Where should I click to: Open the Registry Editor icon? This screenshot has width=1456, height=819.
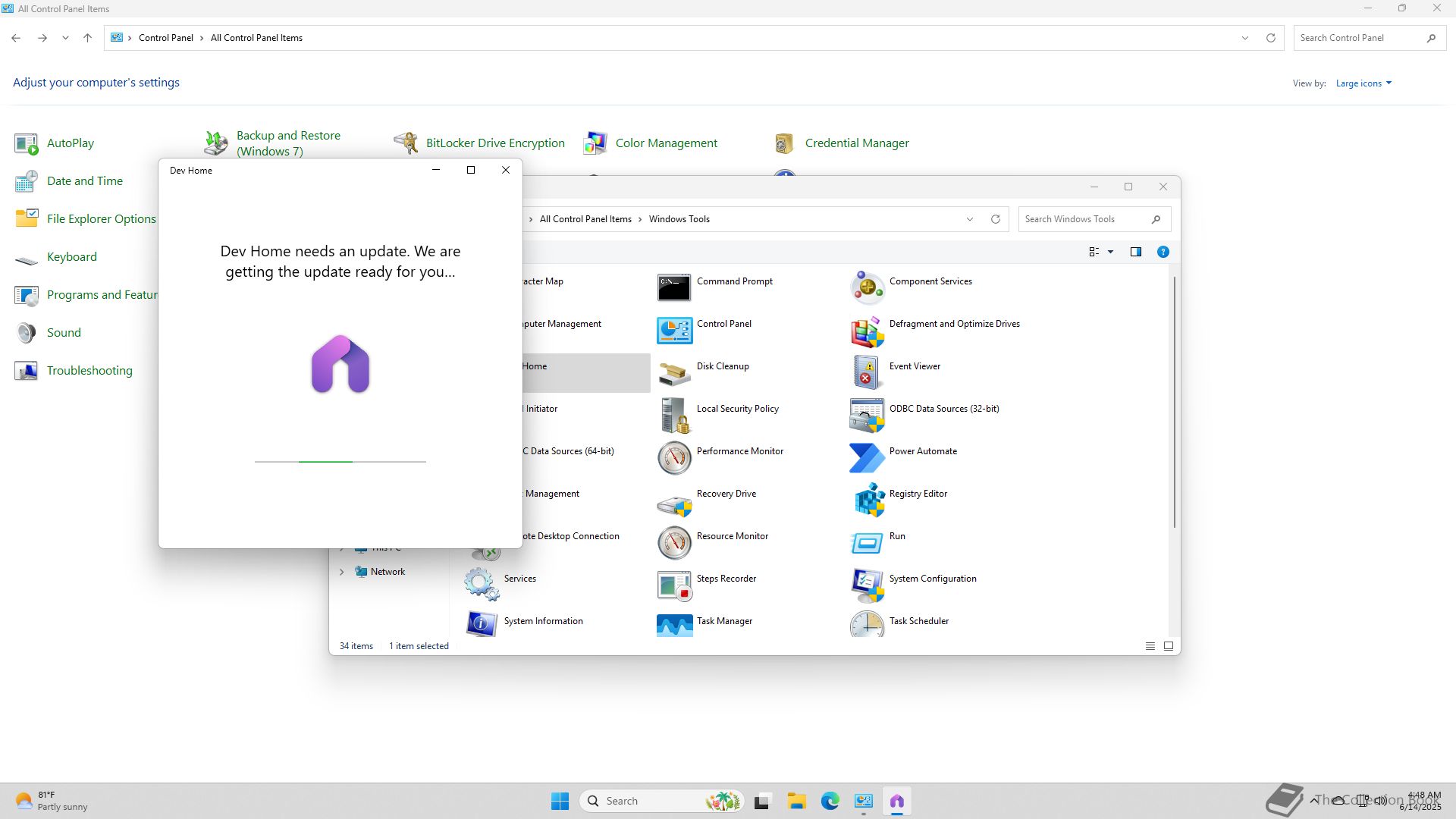[868, 500]
